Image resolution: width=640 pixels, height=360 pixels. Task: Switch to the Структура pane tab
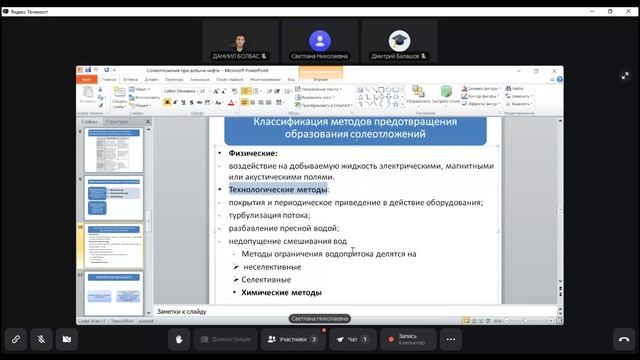[x=117, y=122]
